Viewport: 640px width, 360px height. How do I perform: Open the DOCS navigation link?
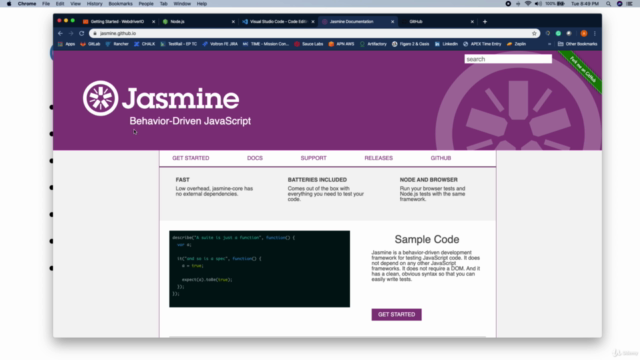click(x=255, y=158)
